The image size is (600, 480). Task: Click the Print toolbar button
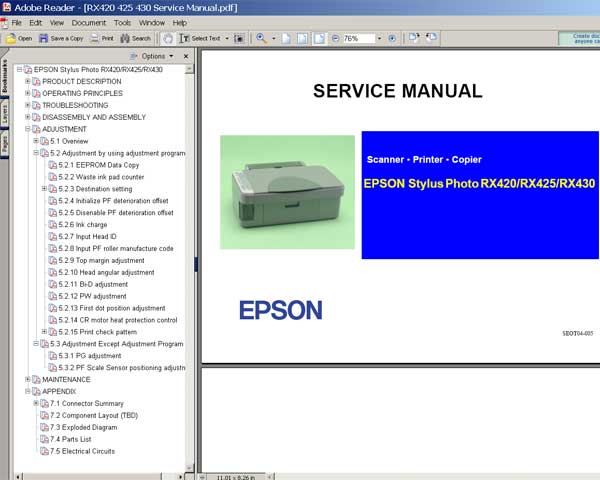[x=102, y=38]
